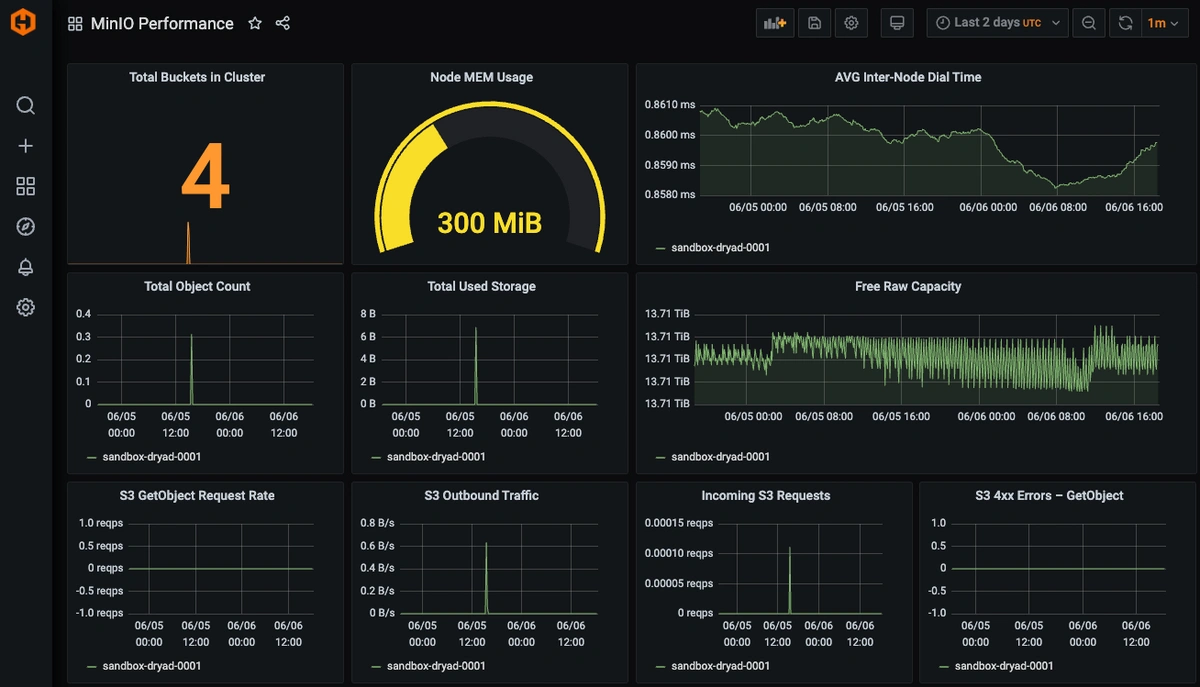Image resolution: width=1200 pixels, height=687 pixels.
Task: Open Incoming S3 Requests panel title menu
Action: pyautogui.click(x=766, y=495)
